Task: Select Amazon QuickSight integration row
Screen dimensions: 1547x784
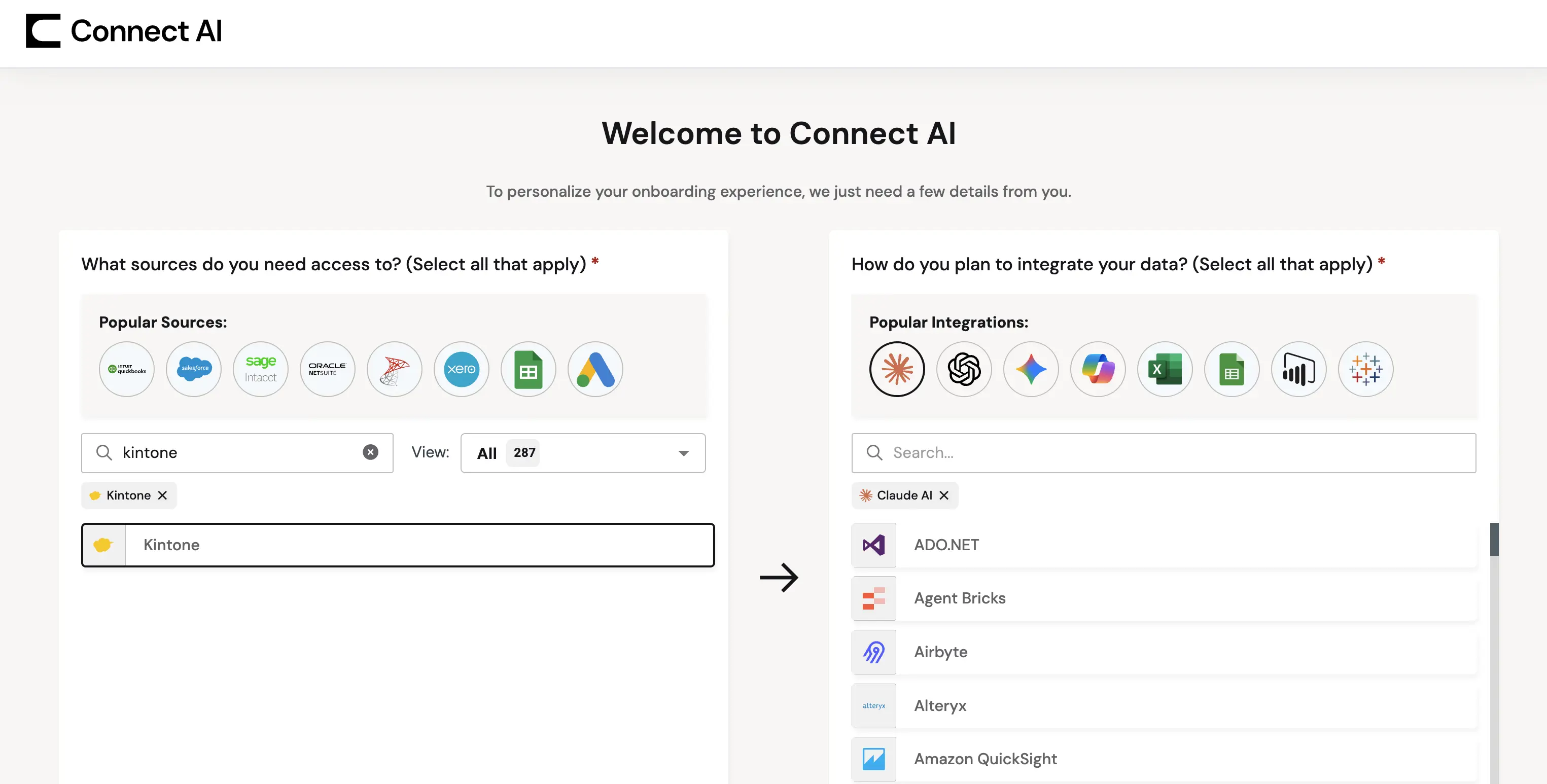Action: click(x=1164, y=759)
